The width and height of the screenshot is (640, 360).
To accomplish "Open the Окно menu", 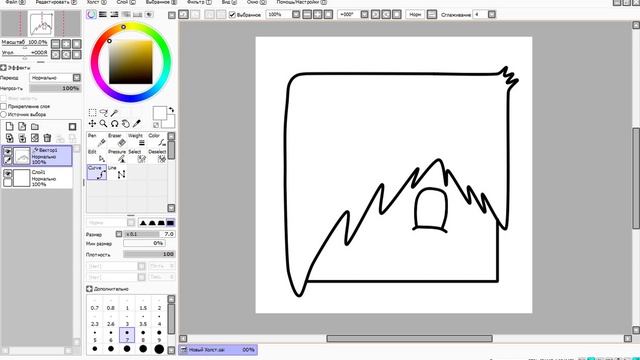I will 256,2.
